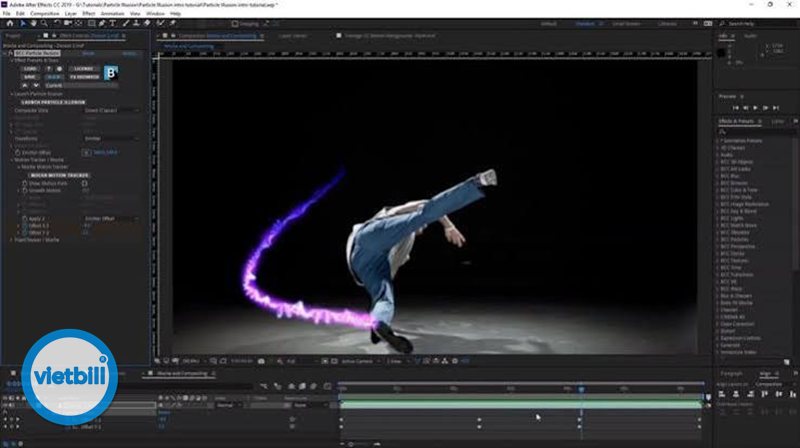Screen dimensions: 800x448
Task: Click the Emitter Offset crosshair point picker
Action: tap(87, 153)
